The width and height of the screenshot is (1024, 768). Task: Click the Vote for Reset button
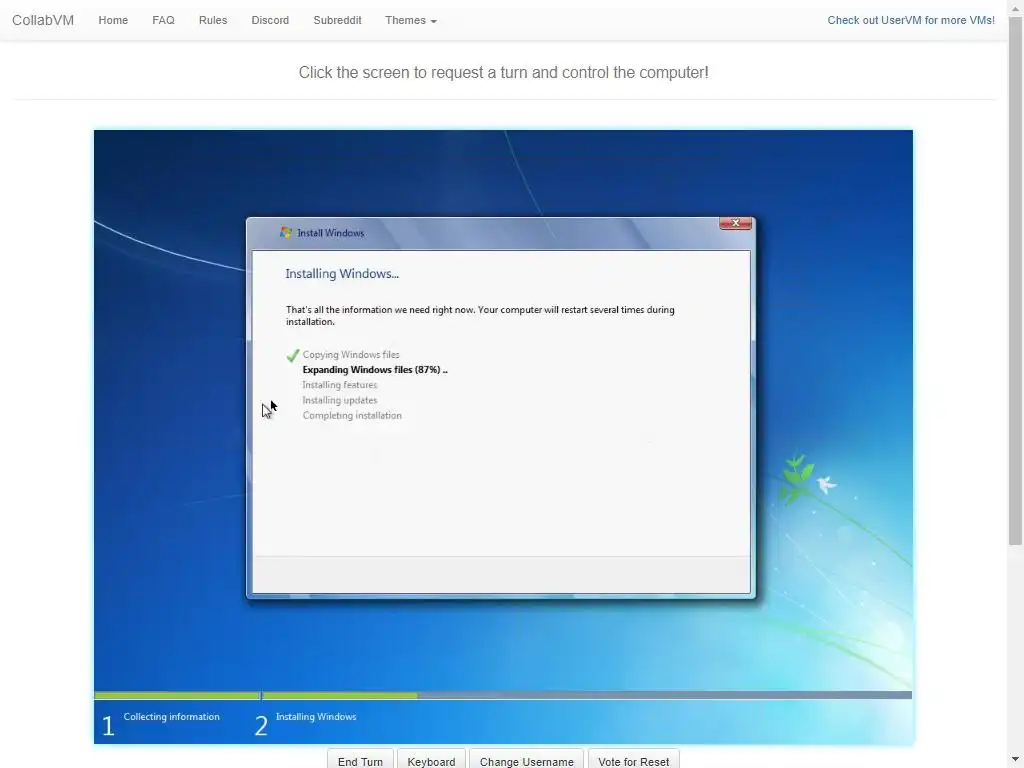pos(633,760)
